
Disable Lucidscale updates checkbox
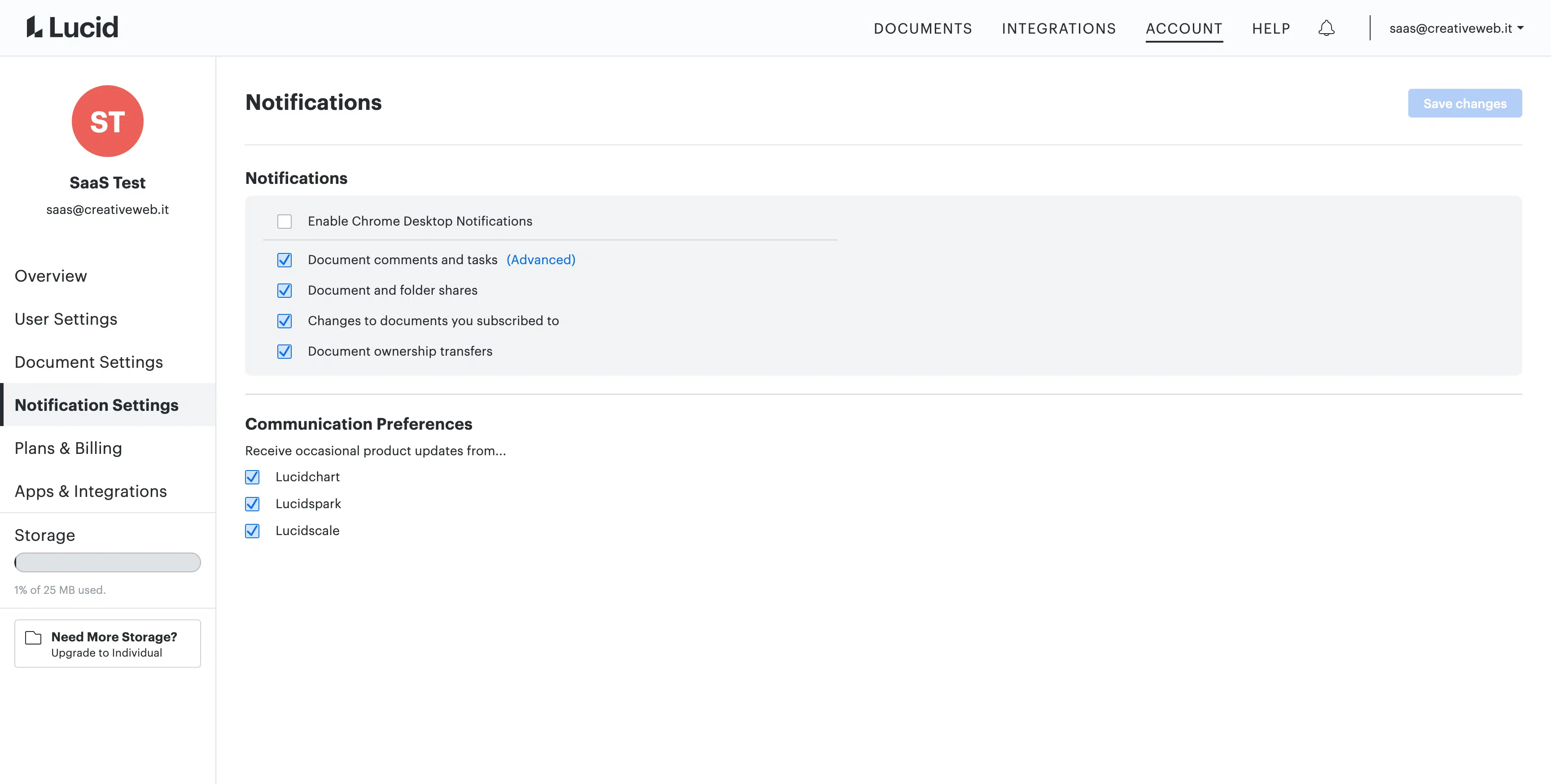click(x=252, y=531)
